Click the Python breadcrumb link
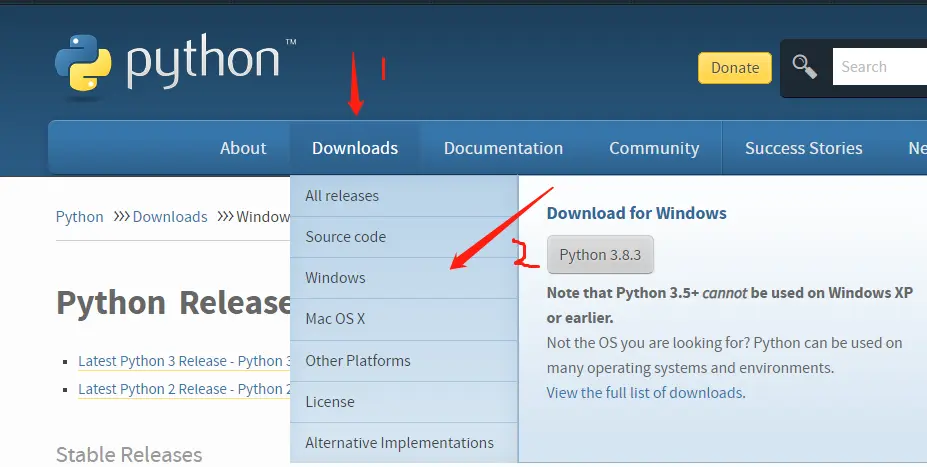 click(x=79, y=217)
